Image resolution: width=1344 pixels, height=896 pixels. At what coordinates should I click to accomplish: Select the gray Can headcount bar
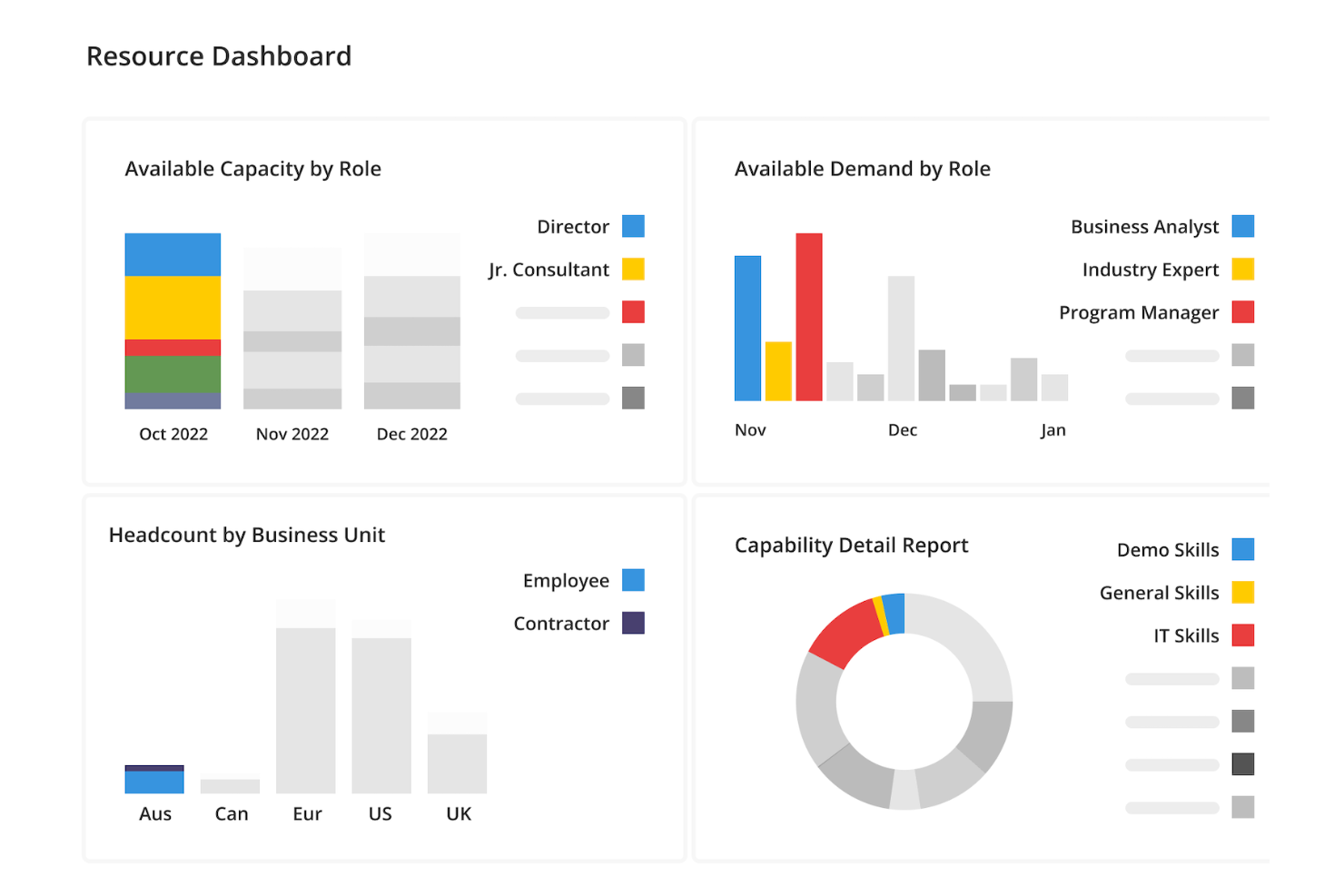[x=230, y=786]
